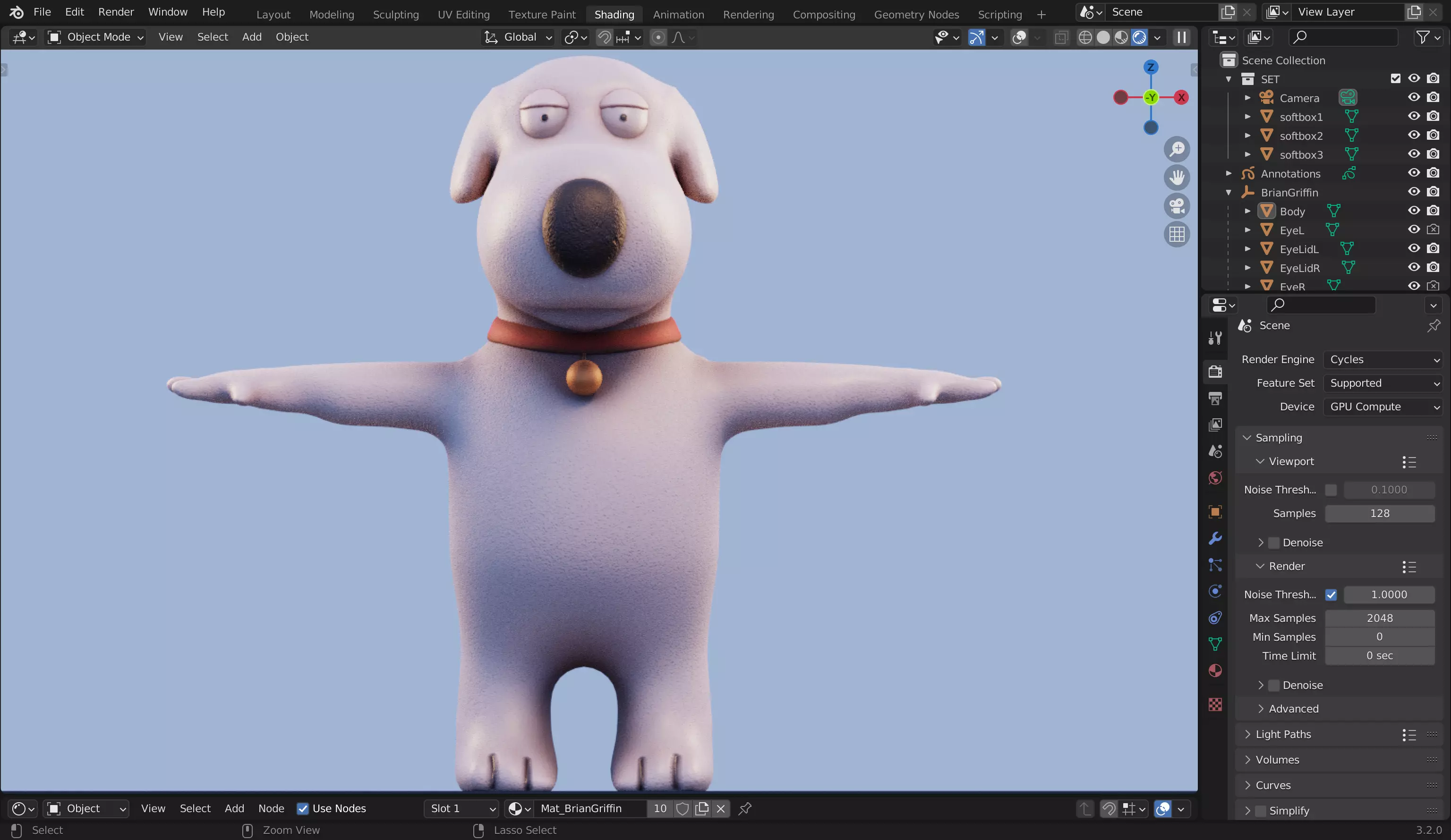This screenshot has width=1451, height=840.
Task: Open the Render menu
Action: pos(116,12)
